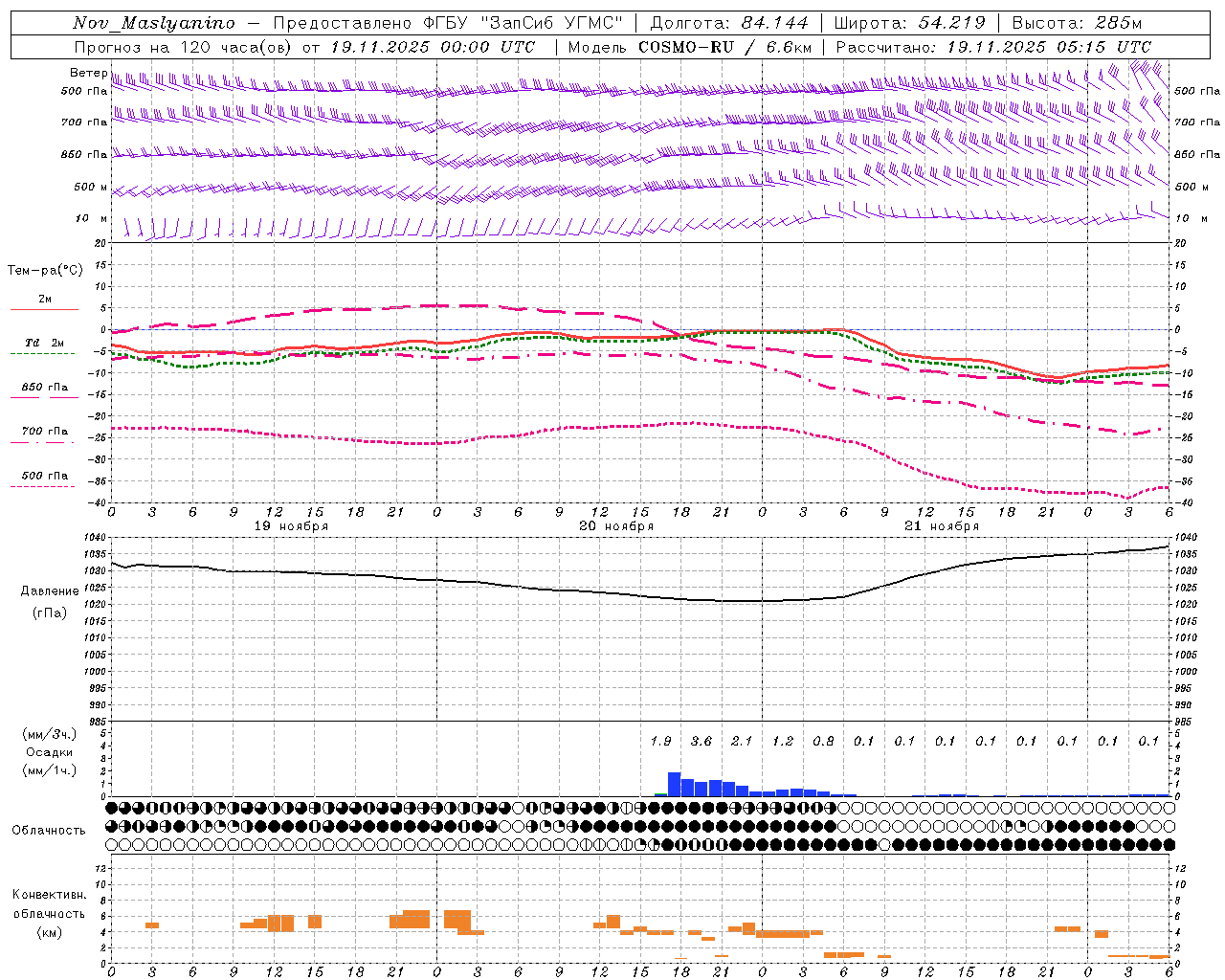1225x980 pixels.
Task: Click the elevation text Высота: 285м
Action: pos(1077,24)
